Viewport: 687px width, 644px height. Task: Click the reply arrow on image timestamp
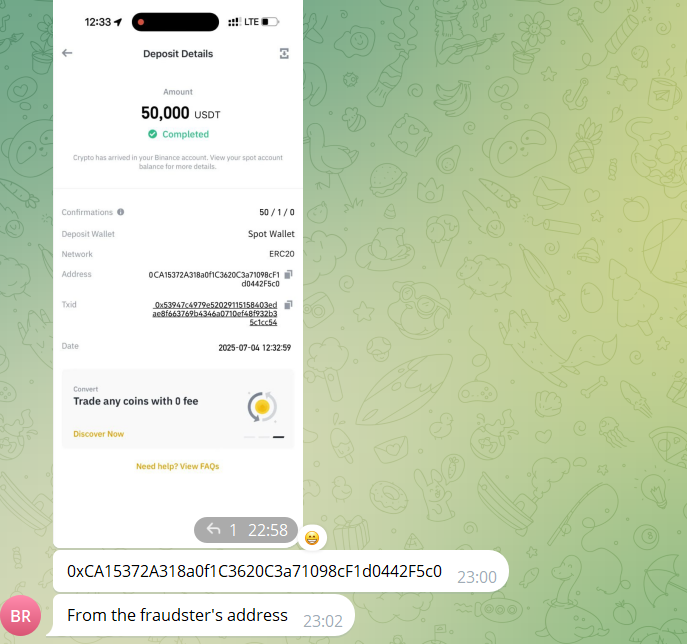coord(213,529)
